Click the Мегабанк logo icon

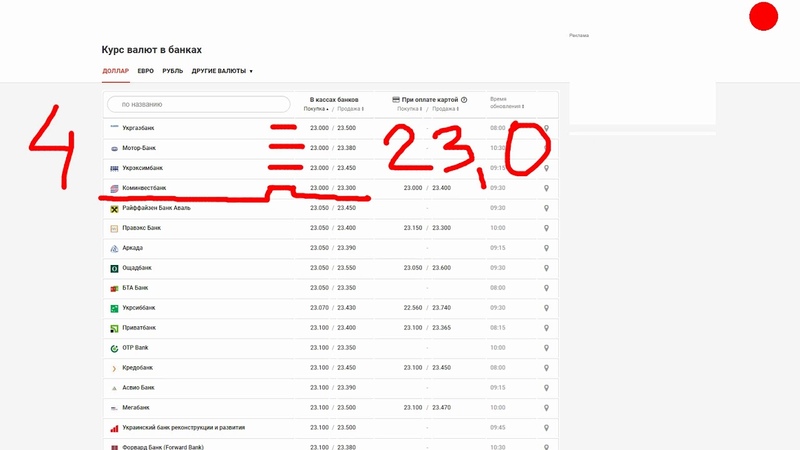pyautogui.click(x=114, y=408)
